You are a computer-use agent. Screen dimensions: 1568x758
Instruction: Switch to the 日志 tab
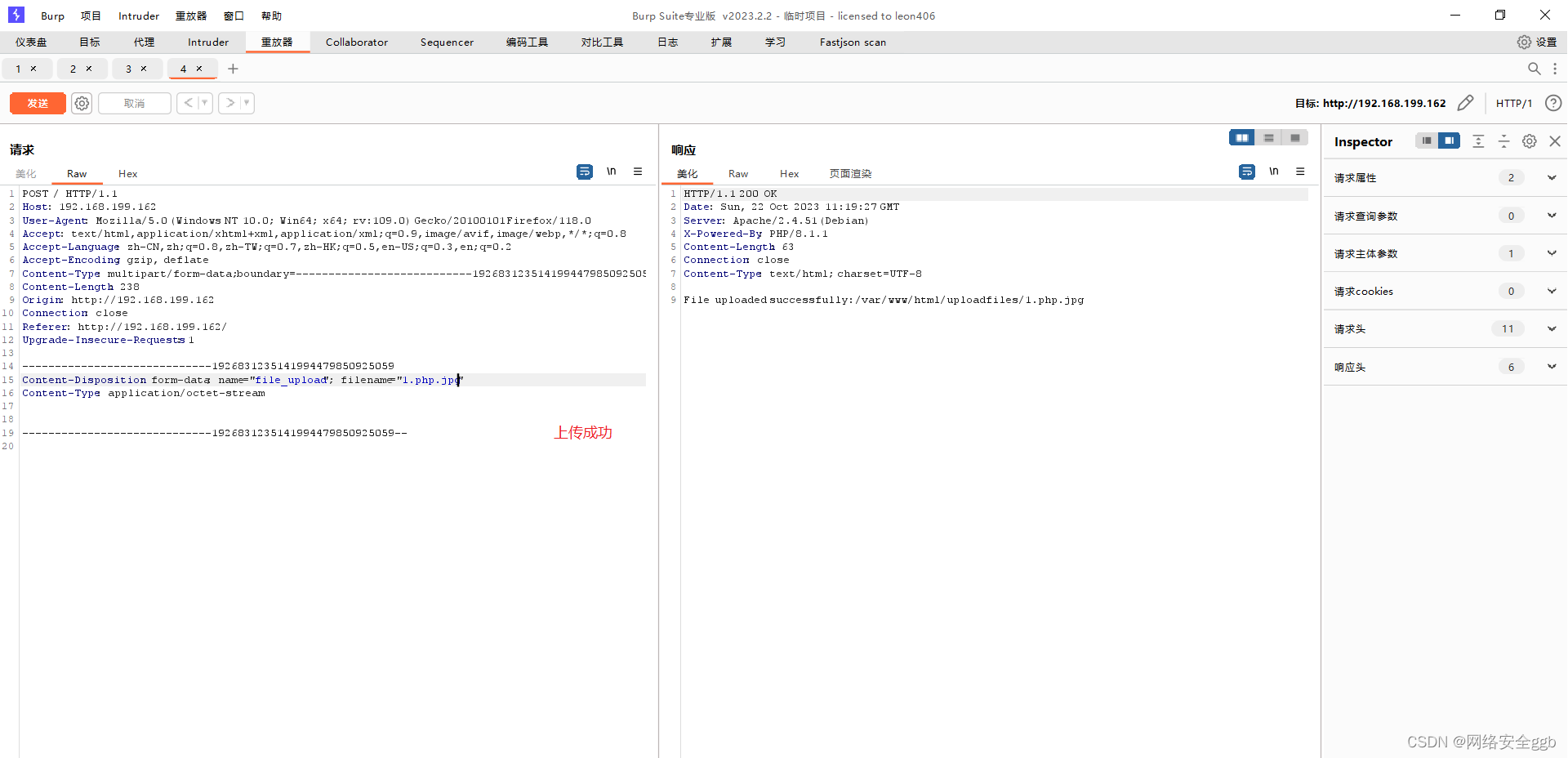click(x=667, y=42)
